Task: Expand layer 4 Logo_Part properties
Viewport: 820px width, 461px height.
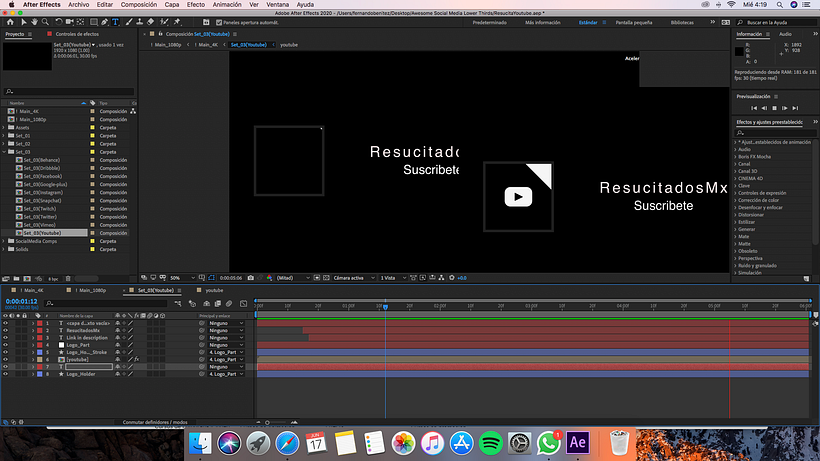Action: click(33, 345)
